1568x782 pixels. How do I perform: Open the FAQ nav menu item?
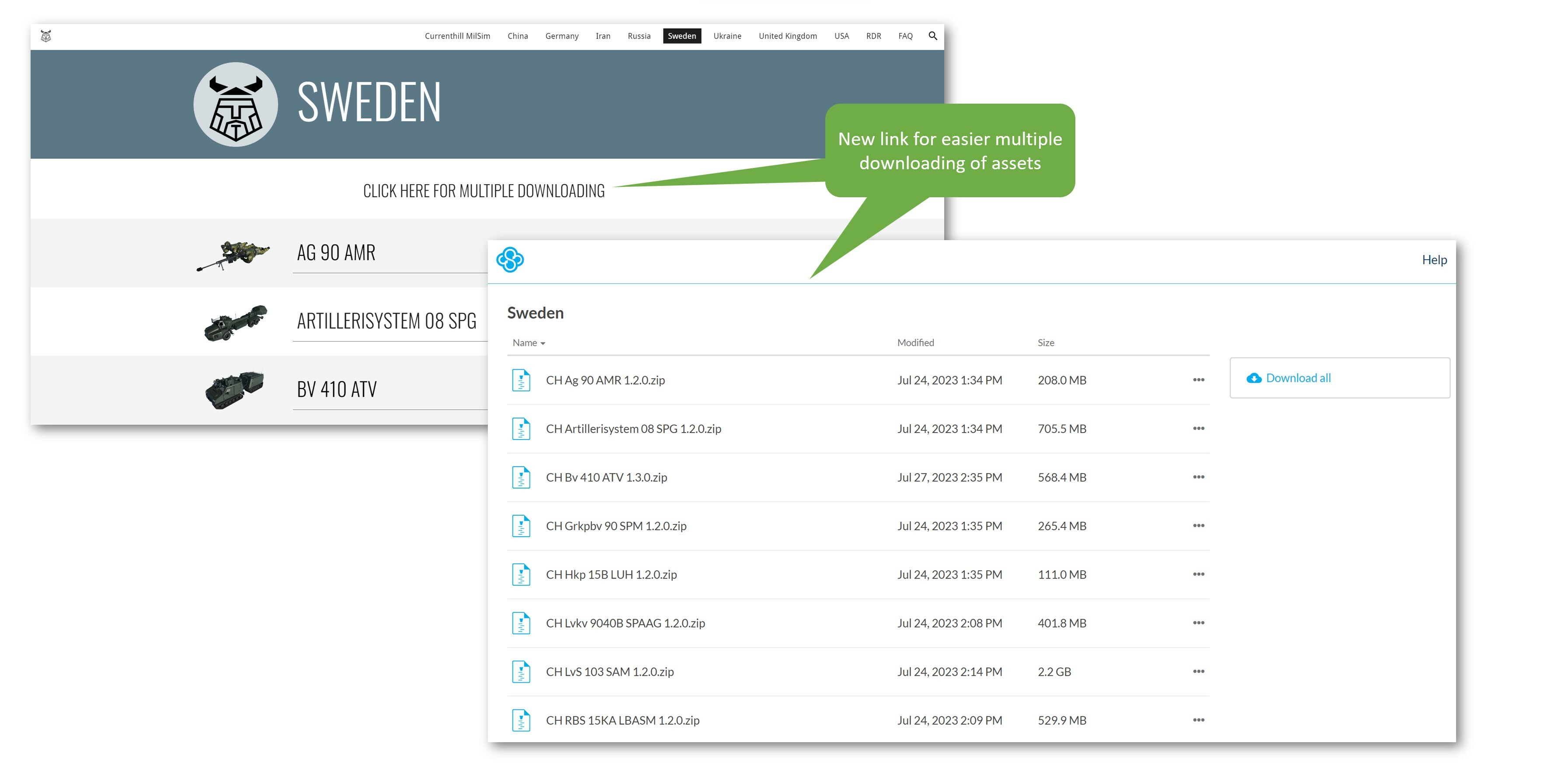[x=905, y=36]
